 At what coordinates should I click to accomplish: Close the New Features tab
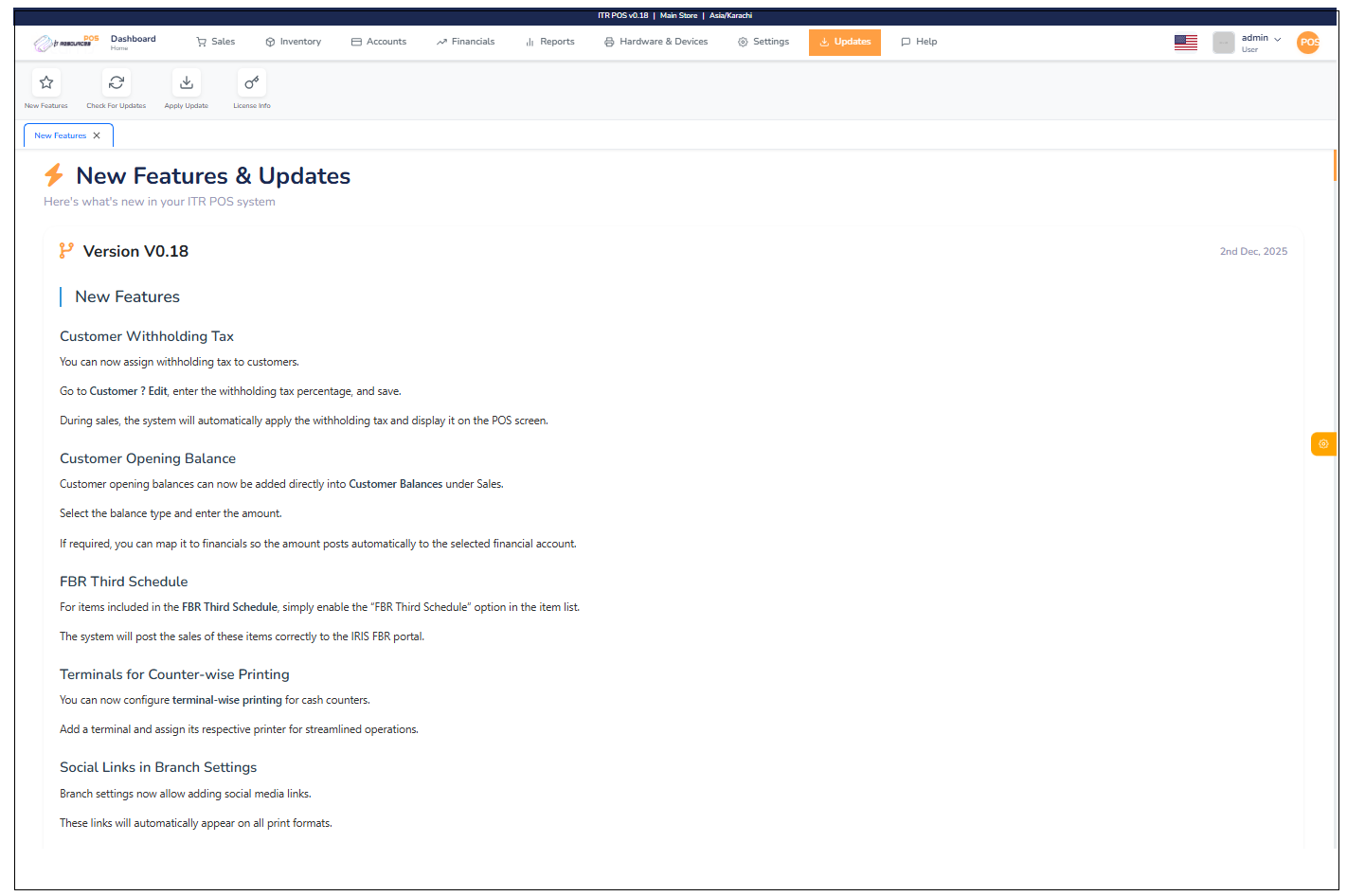coord(97,135)
